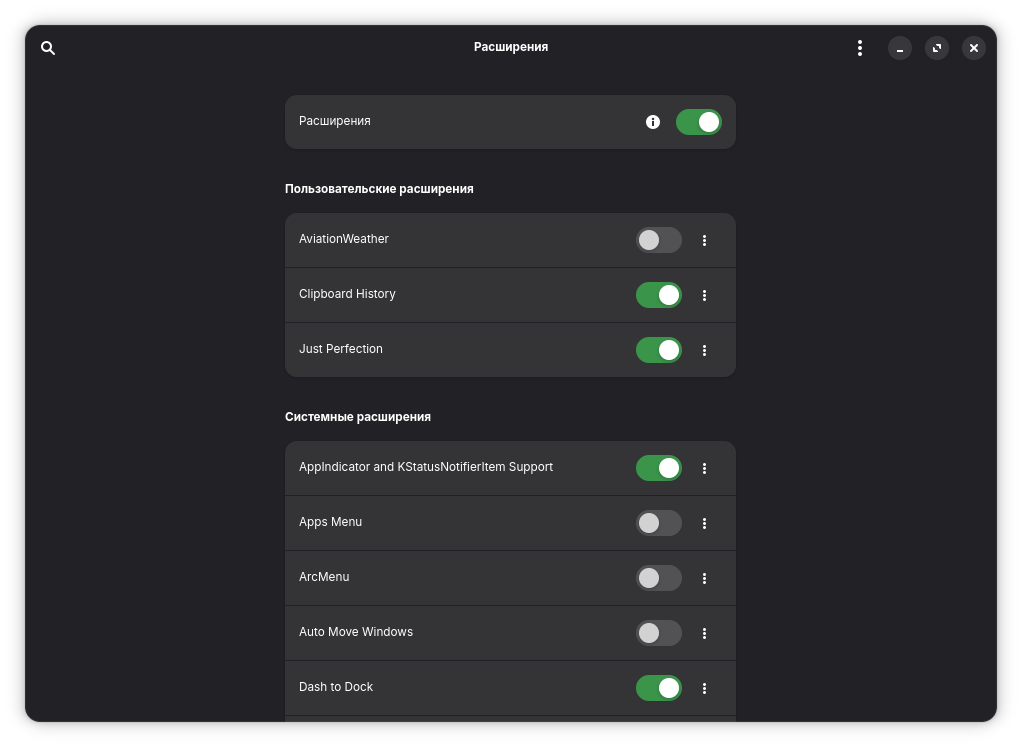
Task: Enable the AviationWeather extension
Action: pos(658,240)
